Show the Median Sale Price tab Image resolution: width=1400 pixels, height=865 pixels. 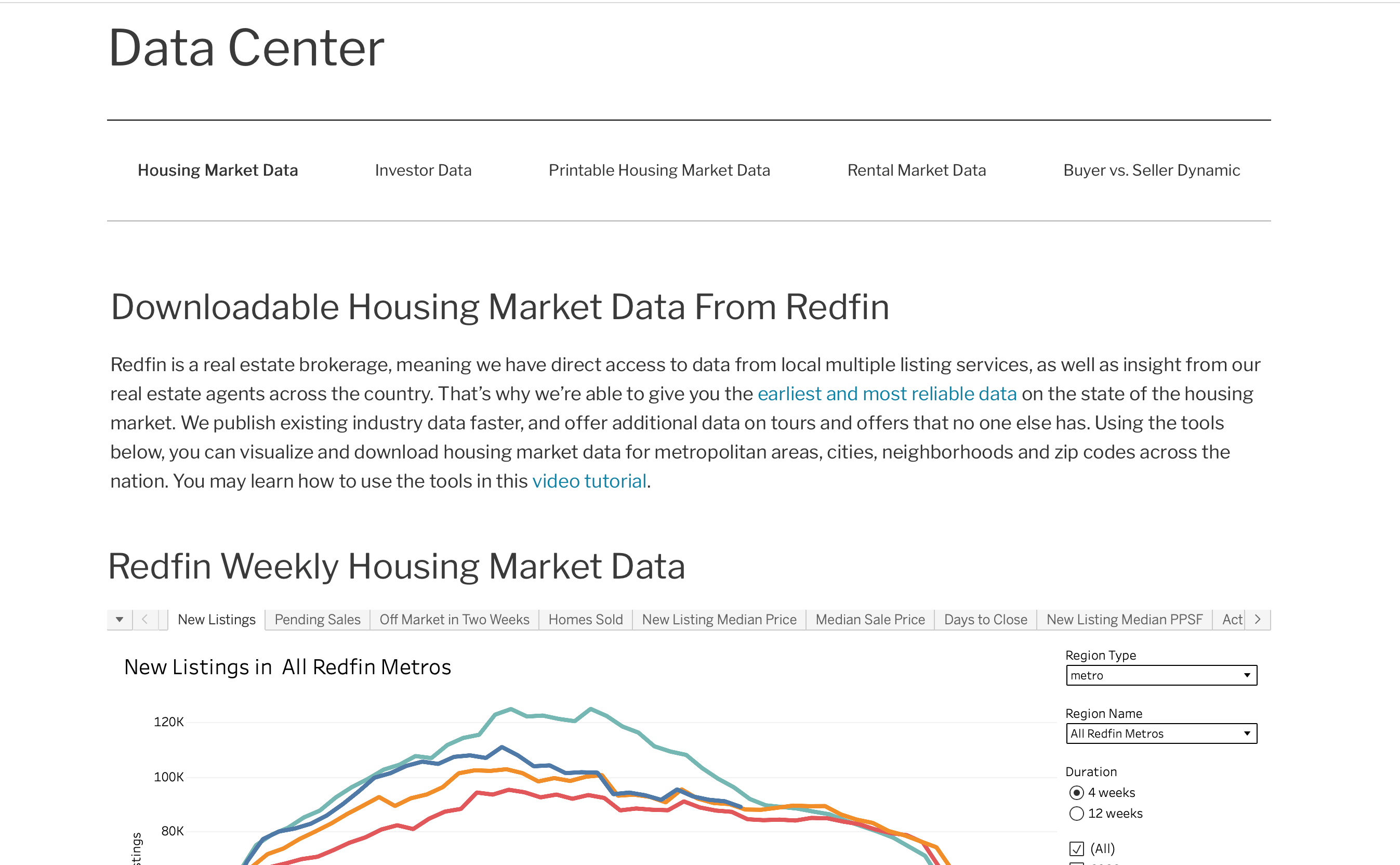tap(869, 620)
